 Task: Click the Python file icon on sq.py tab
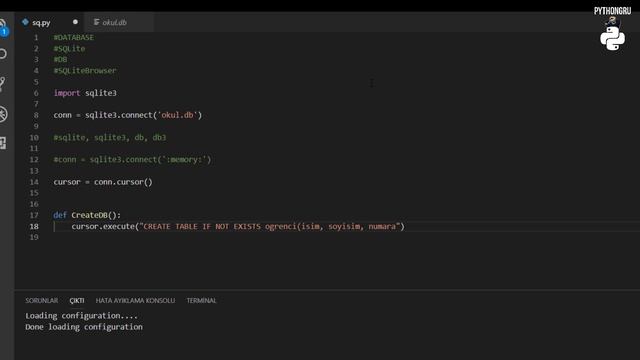coord(25,22)
